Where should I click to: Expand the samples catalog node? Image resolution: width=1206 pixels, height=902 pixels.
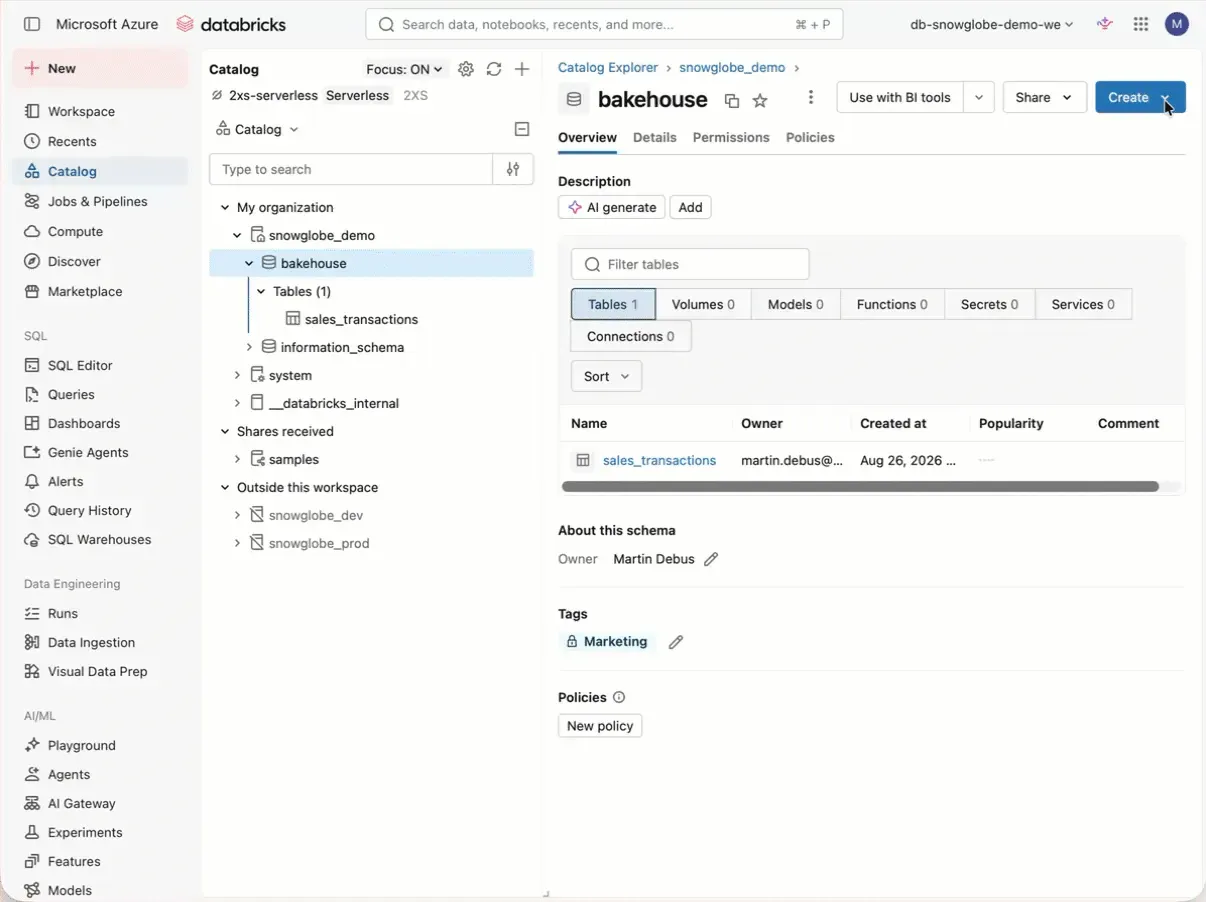237,459
